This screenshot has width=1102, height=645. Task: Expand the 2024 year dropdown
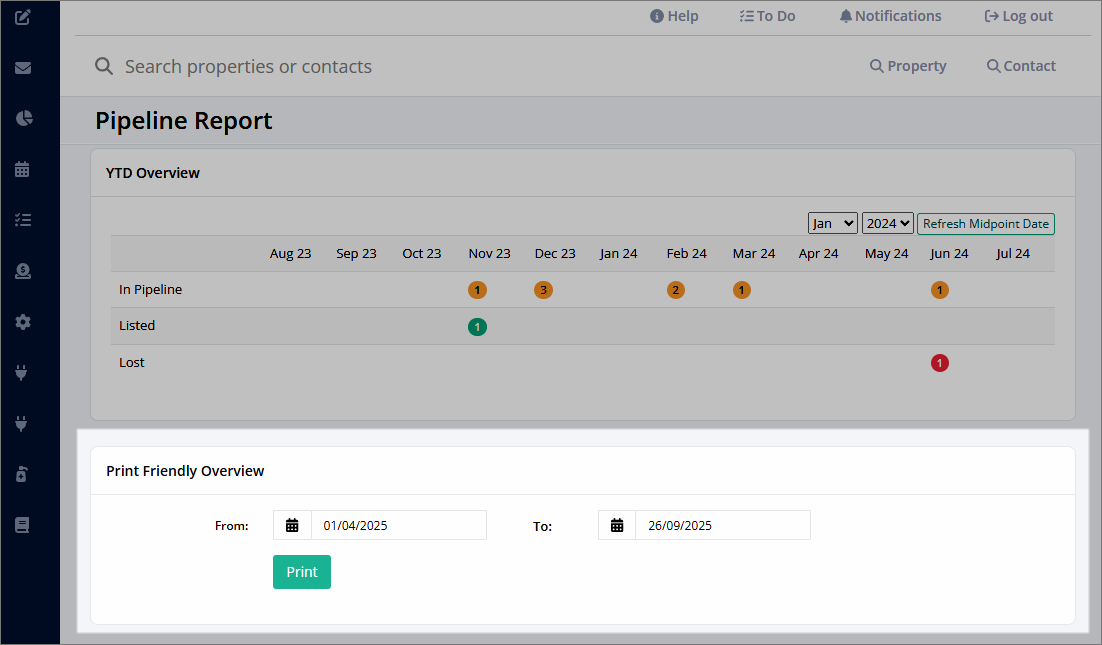(888, 223)
